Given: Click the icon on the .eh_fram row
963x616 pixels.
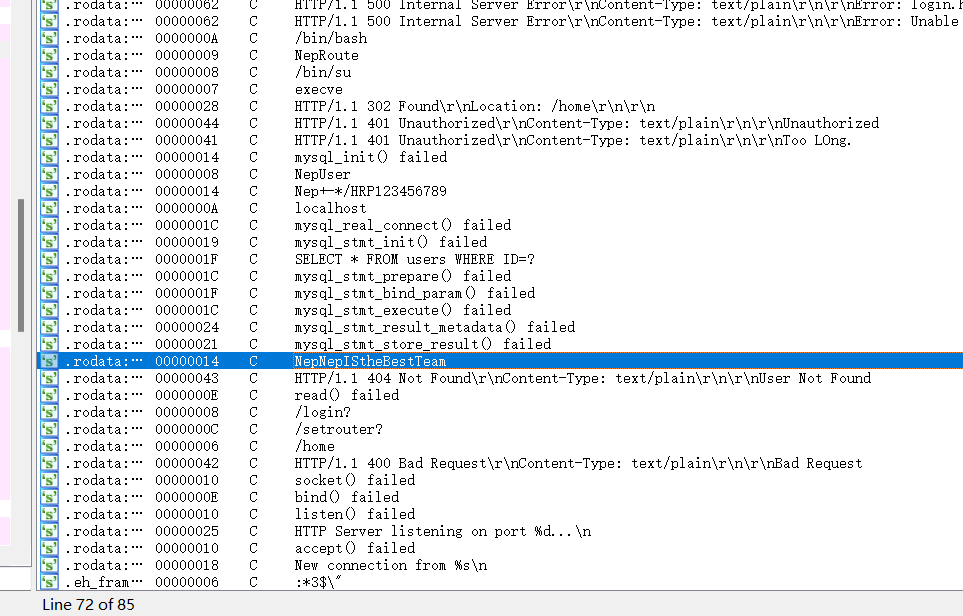Looking at the screenshot, I should (48, 582).
